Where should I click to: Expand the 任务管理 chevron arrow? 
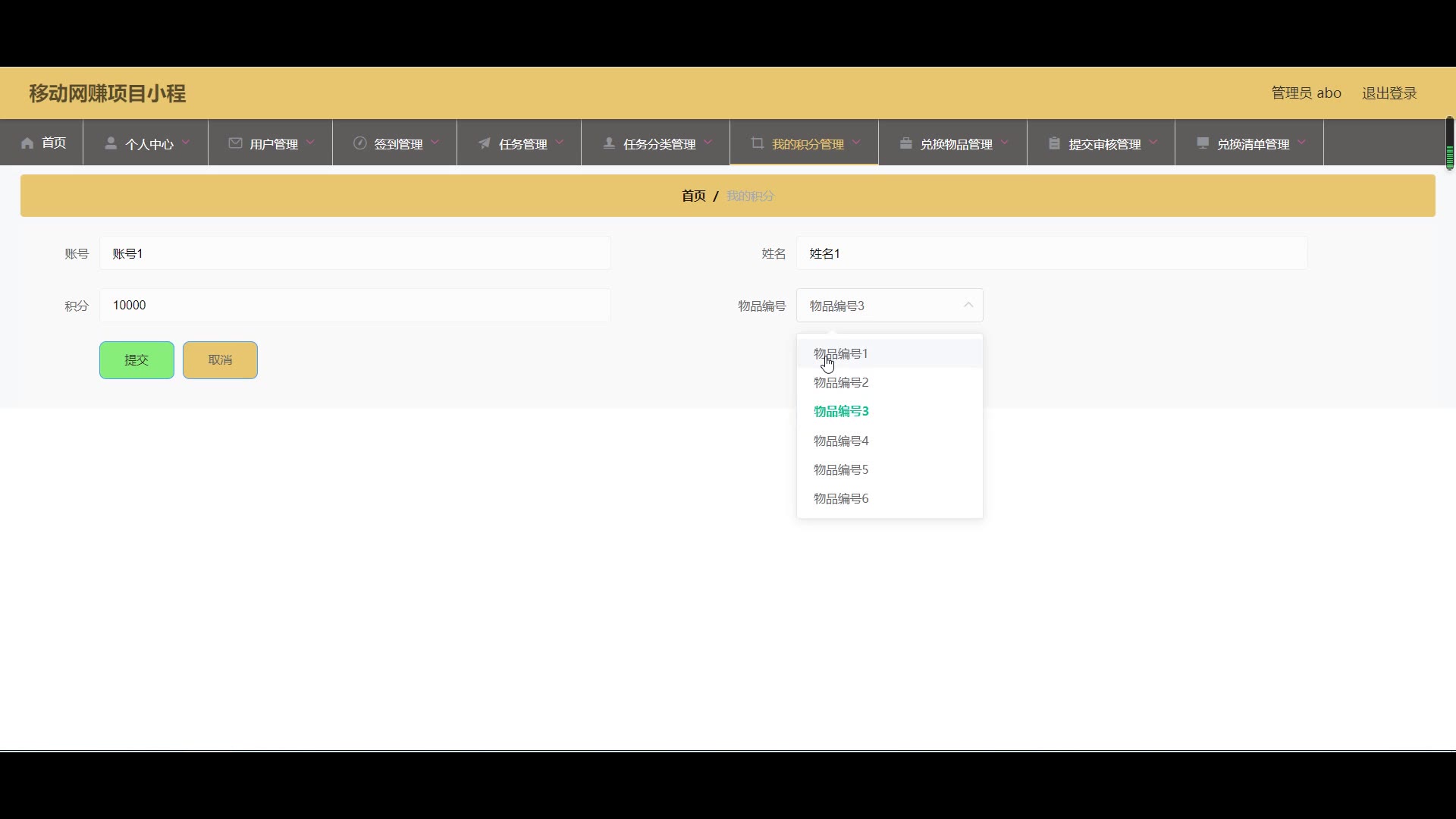tap(559, 143)
